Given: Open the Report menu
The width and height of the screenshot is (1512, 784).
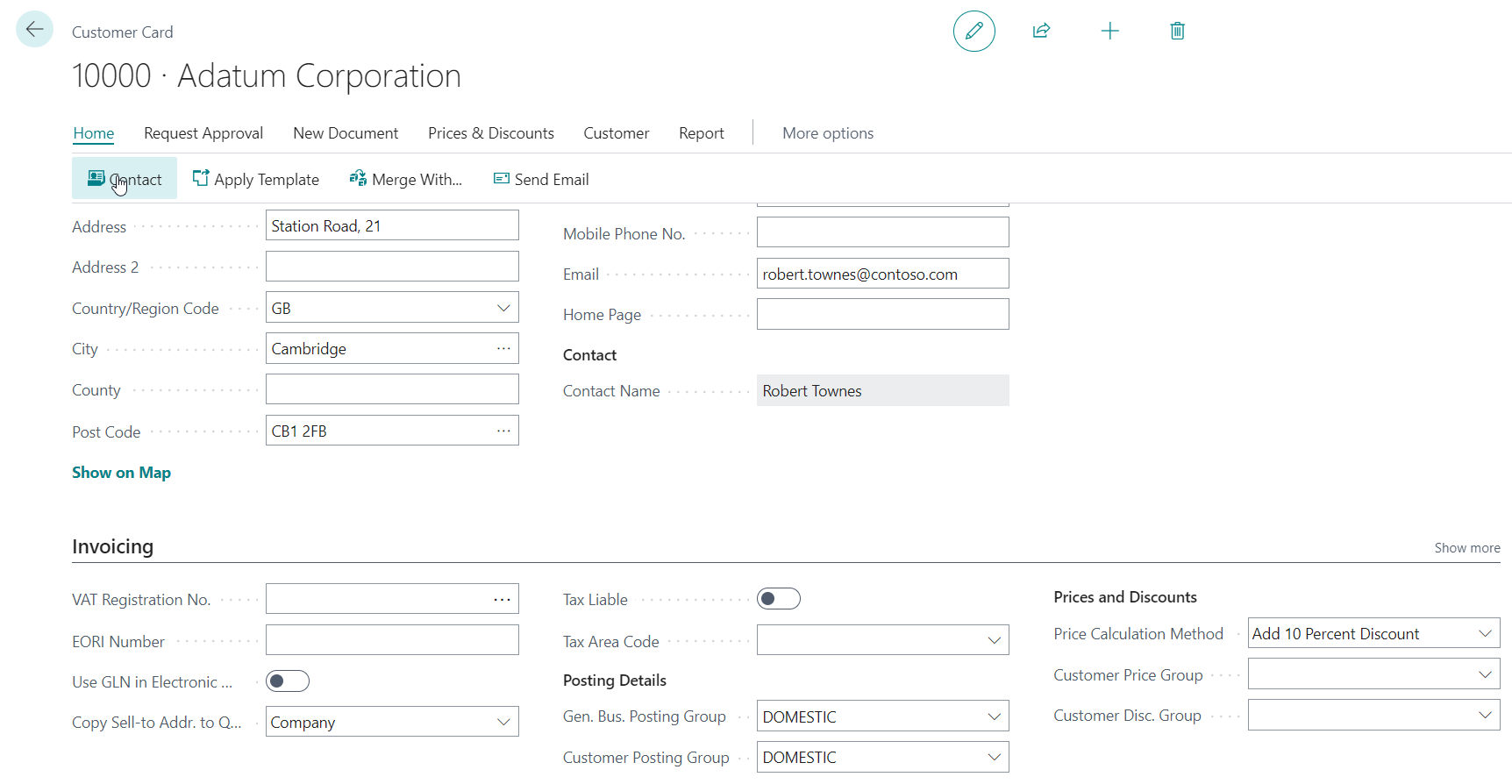Looking at the screenshot, I should 702,133.
